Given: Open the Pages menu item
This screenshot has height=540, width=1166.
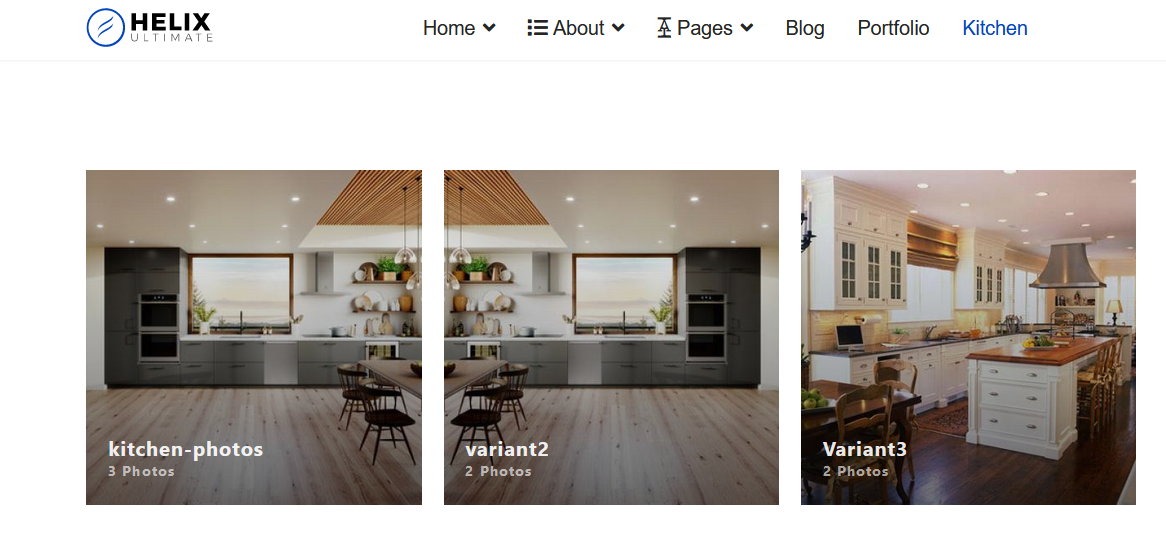Looking at the screenshot, I should 705,28.
